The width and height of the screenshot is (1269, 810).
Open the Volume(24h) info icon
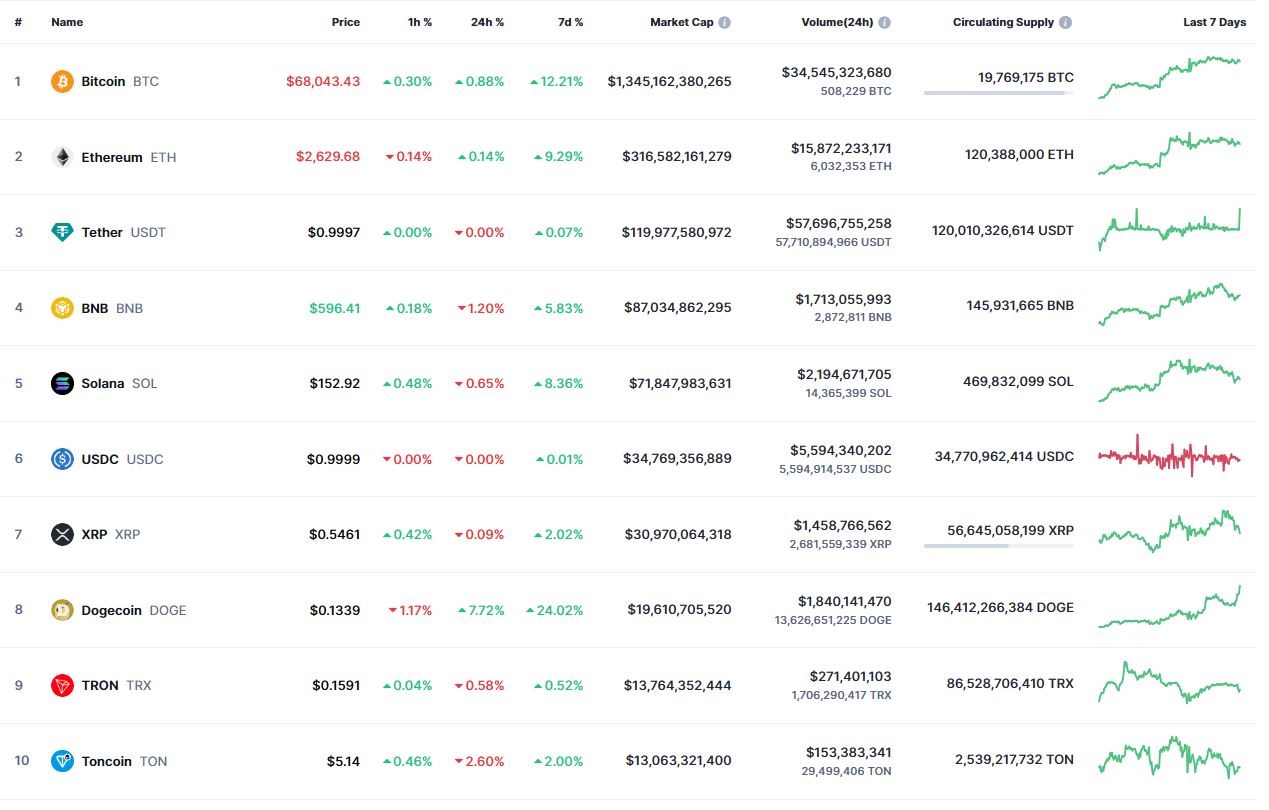pyautogui.click(x=884, y=22)
